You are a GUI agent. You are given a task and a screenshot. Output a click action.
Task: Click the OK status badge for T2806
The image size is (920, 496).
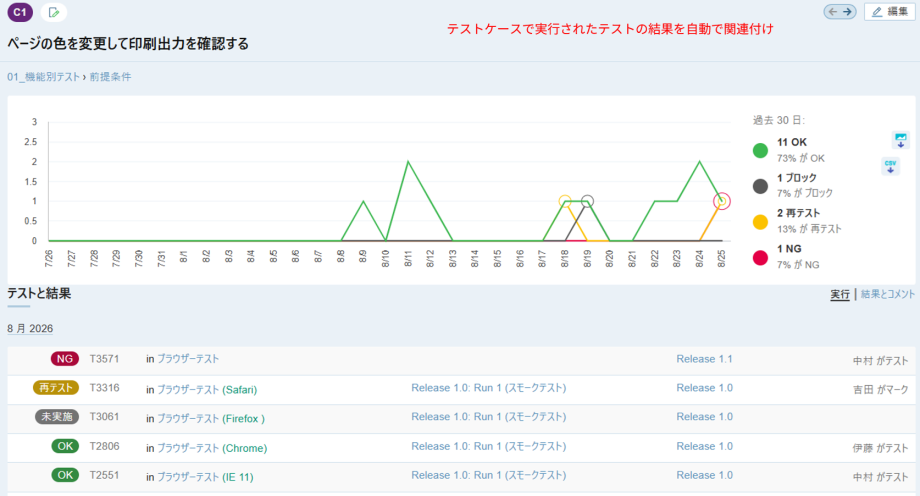click(x=65, y=446)
